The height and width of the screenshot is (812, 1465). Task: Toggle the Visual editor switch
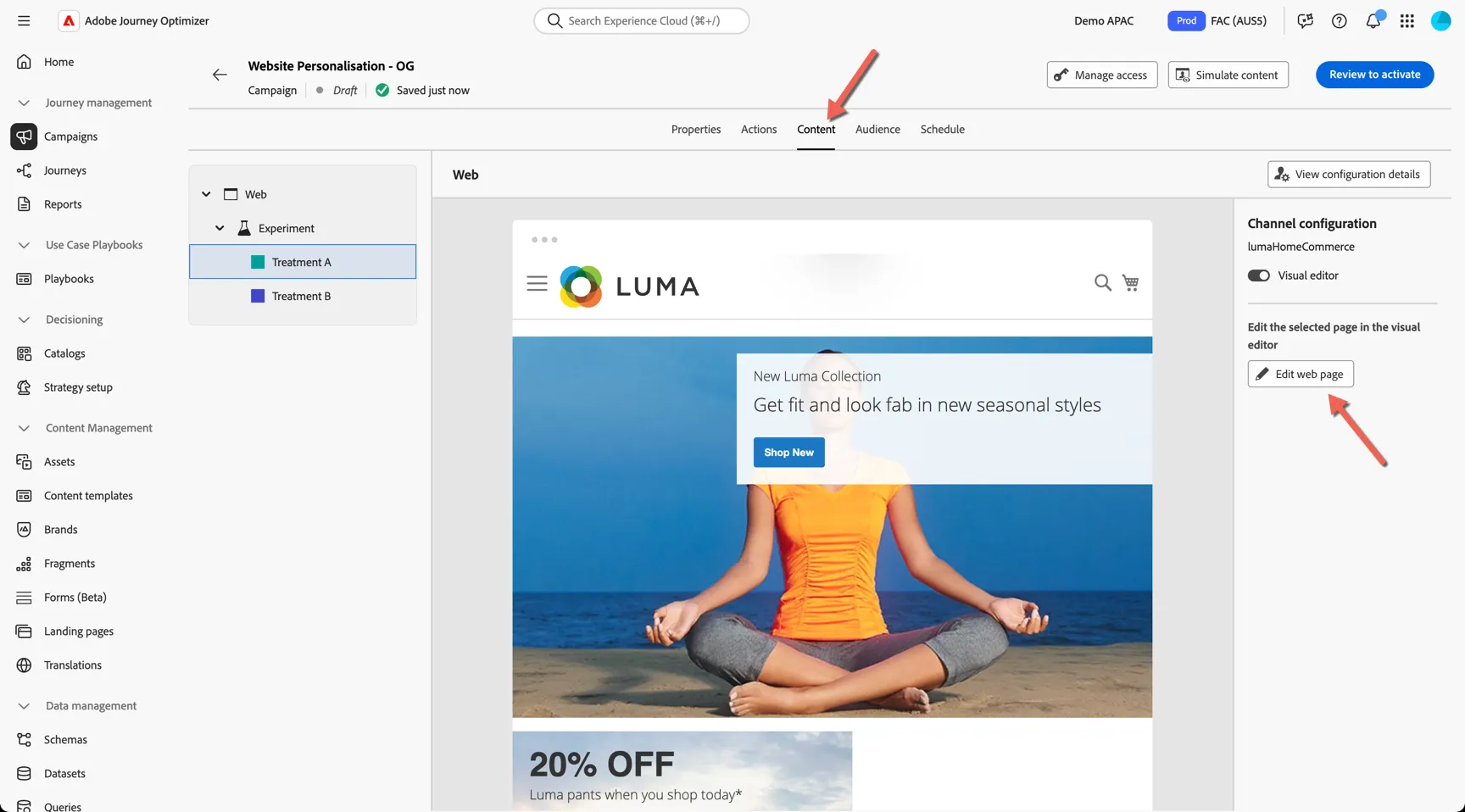click(x=1259, y=275)
